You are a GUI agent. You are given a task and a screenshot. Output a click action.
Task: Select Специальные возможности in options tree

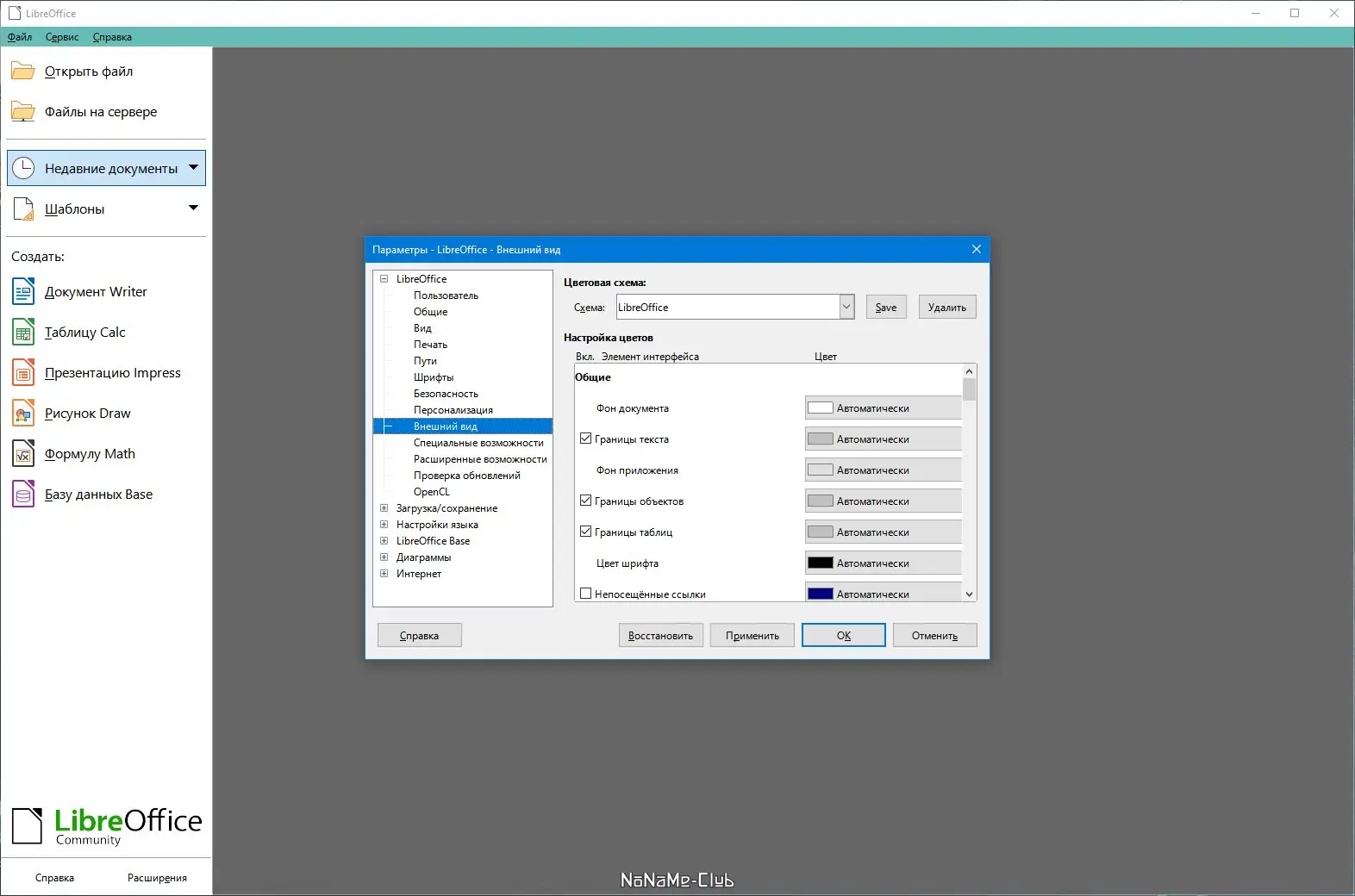point(478,442)
